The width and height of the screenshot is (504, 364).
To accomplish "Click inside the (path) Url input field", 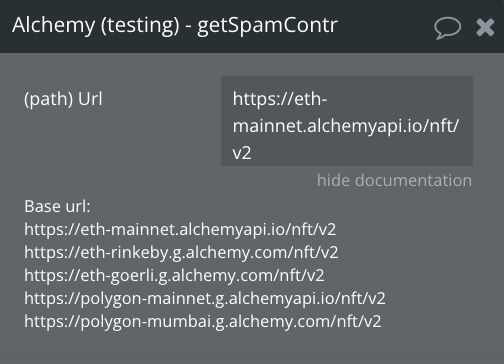I will (x=347, y=121).
